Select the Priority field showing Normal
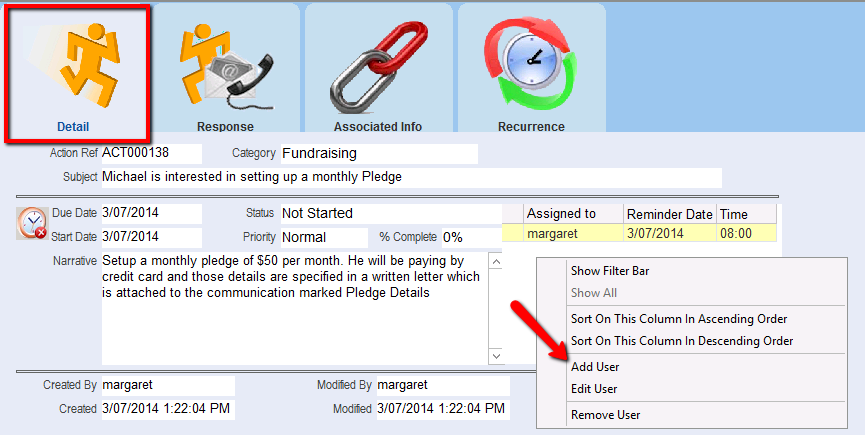 click(x=322, y=238)
